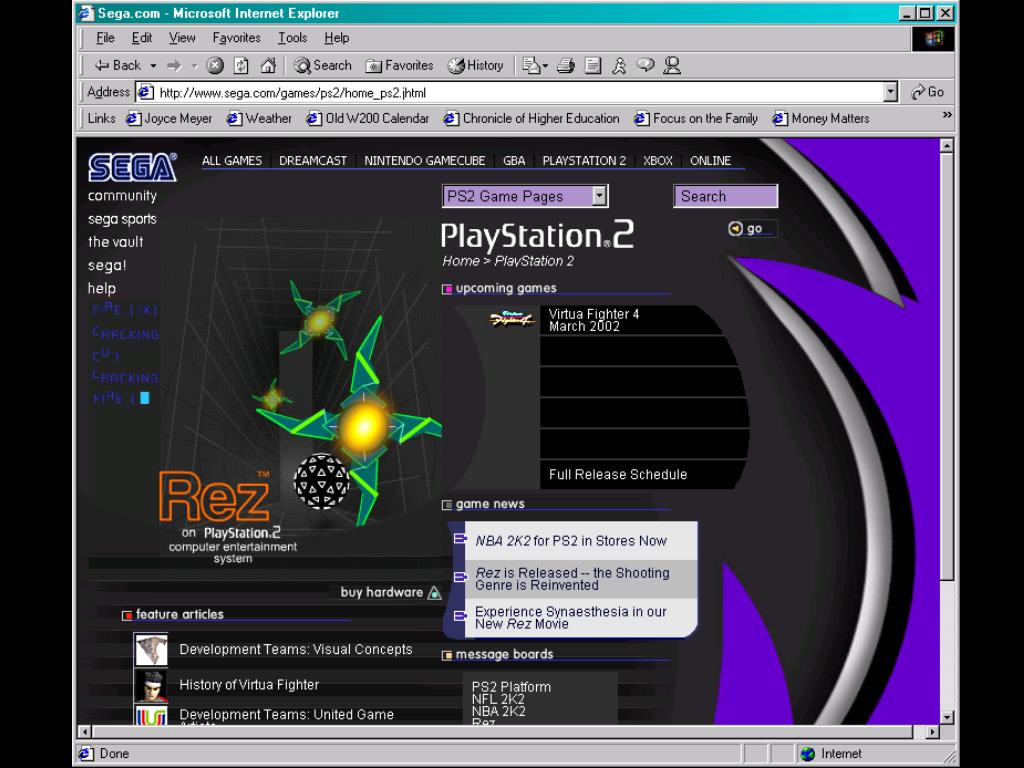1024x768 pixels.
Task: Click the Forward arrow button
Action: [x=174, y=65]
